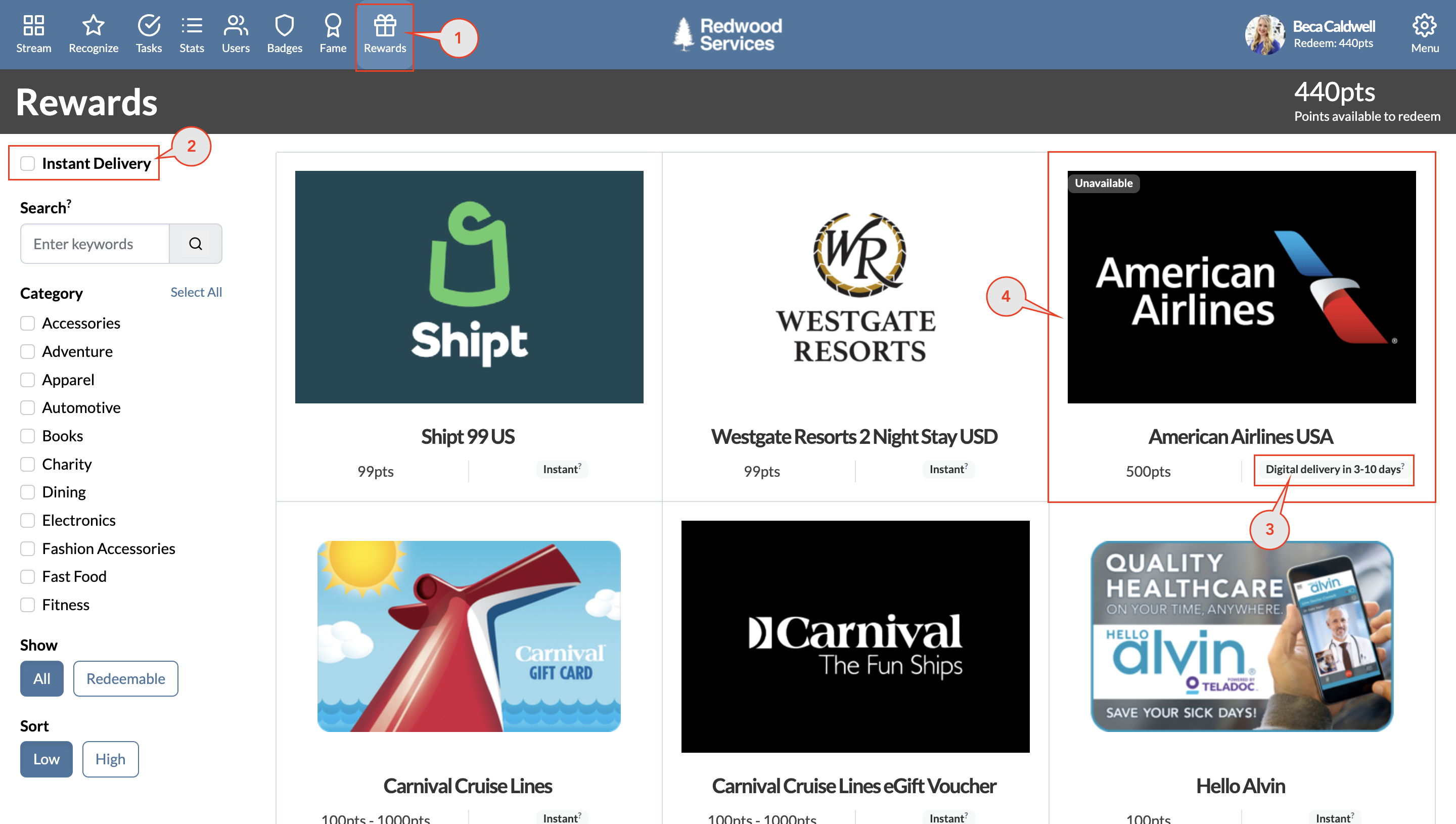Open the Westgate Resorts reward image
Image resolution: width=1456 pixels, height=824 pixels.
point(855,287)
